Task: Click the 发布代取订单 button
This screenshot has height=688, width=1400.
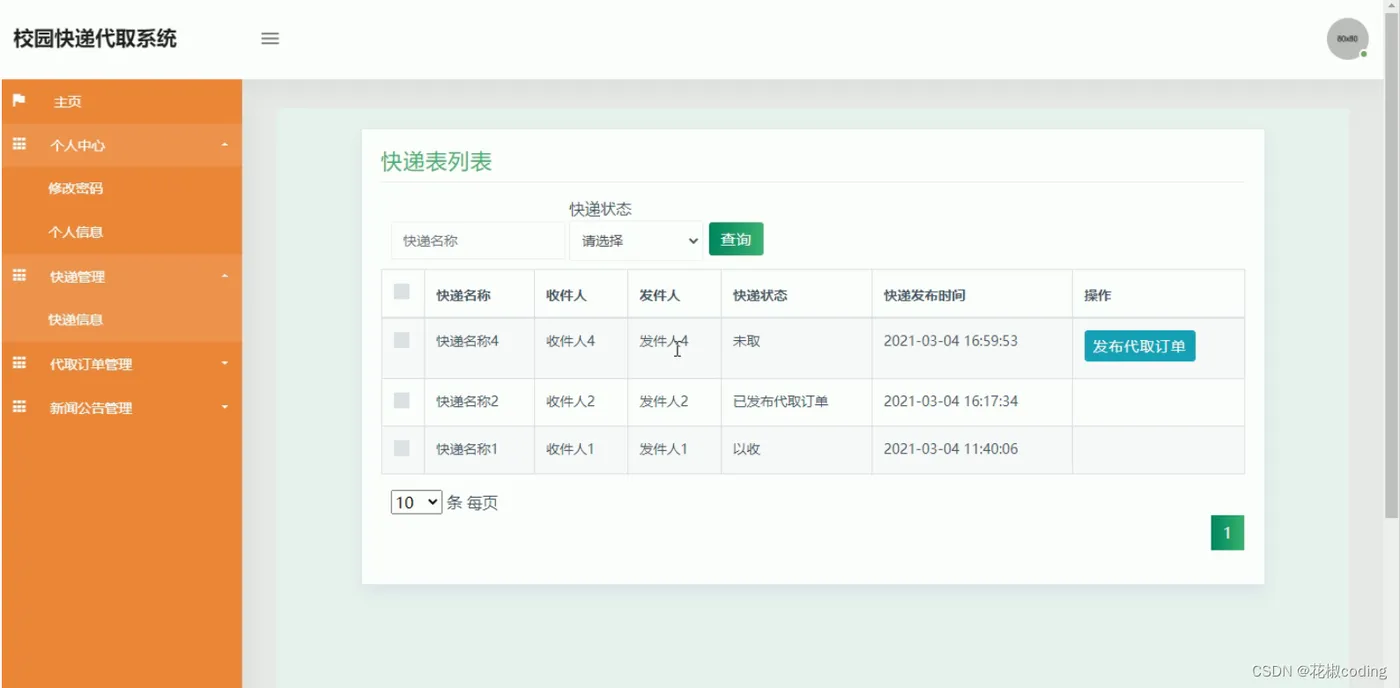Action: tap(1139, 346)
